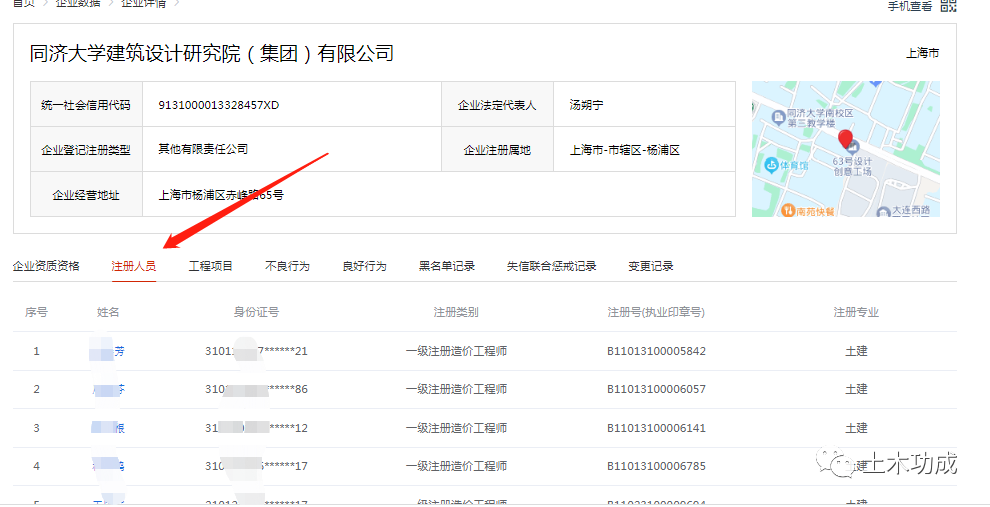Click registration number B11013100005842
This screenshot has width=990, height=507.
tap(657, 351)
